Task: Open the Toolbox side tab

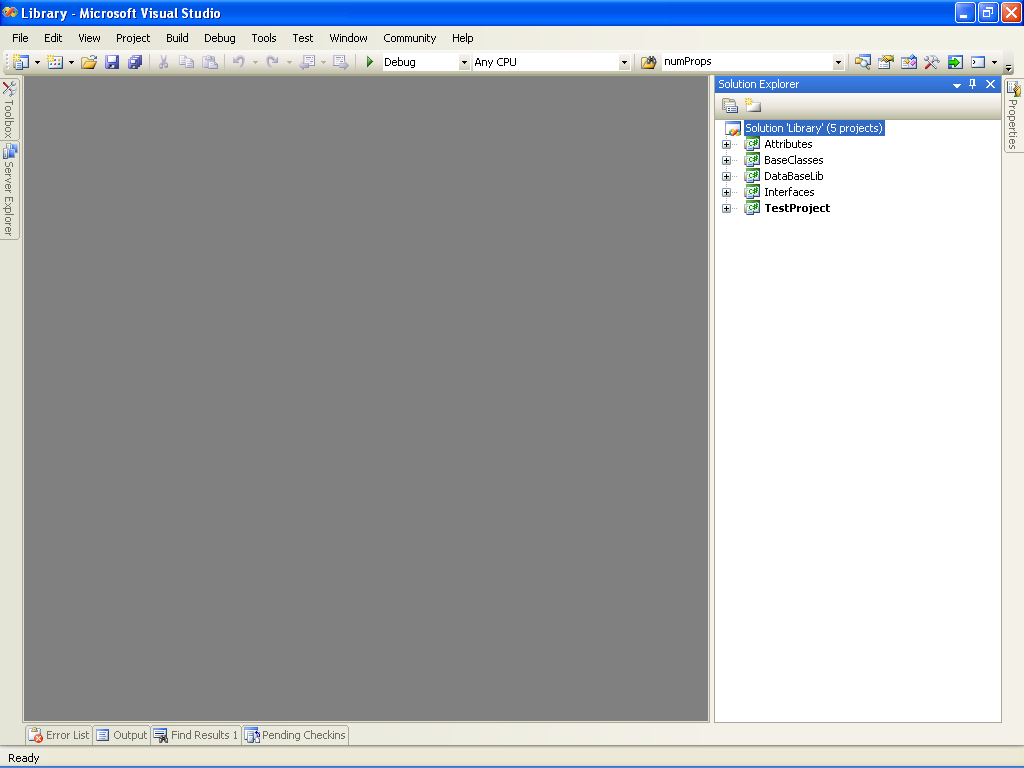Action: [9, 109]
